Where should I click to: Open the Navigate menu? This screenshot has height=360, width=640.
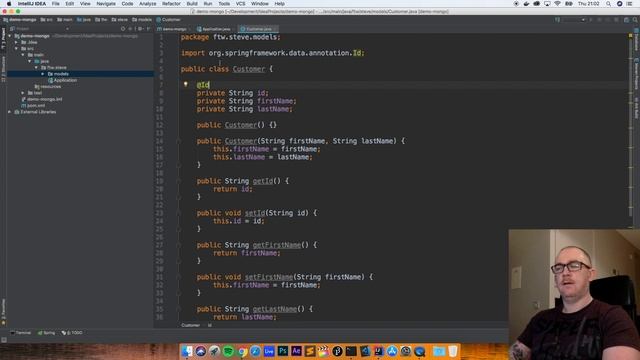click(x=106, y=4)
